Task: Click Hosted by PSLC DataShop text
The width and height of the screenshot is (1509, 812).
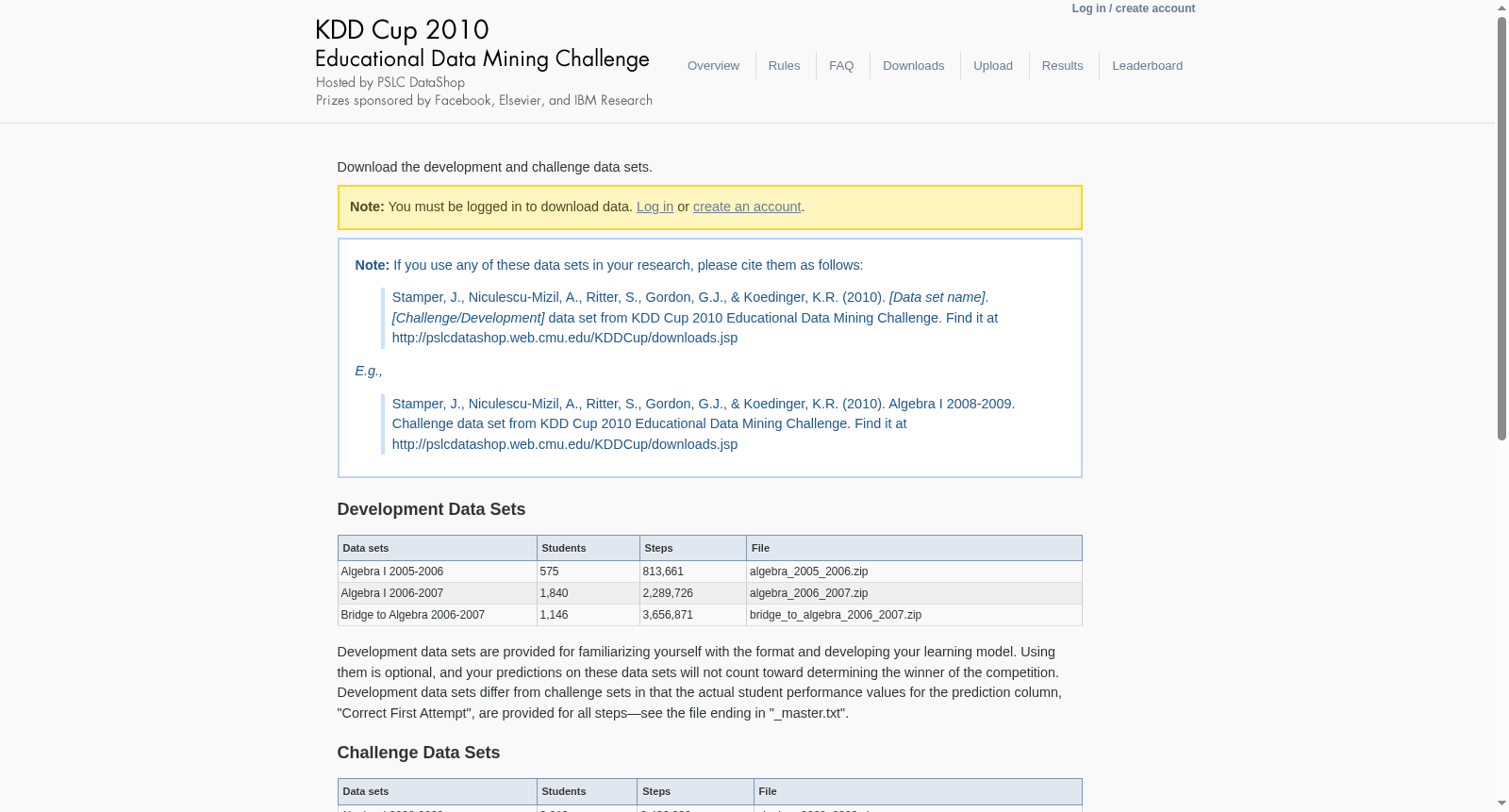Action: coord(390,83)
